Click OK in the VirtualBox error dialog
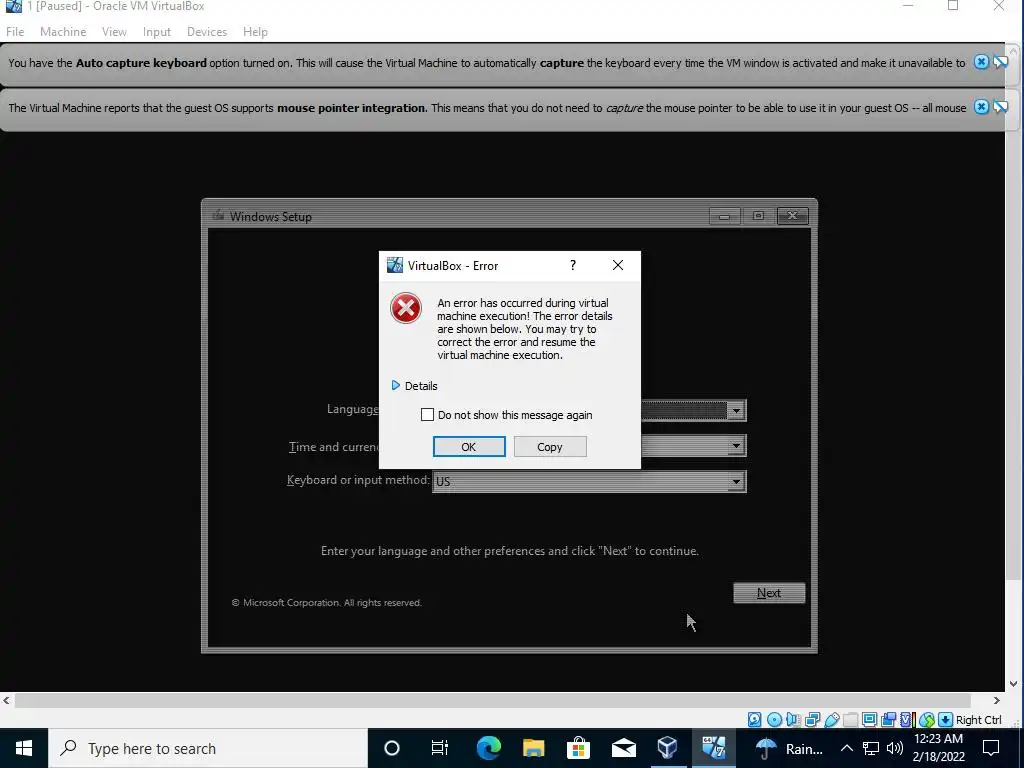This screenshot has width=1024, height=768. tap(469, 447)
